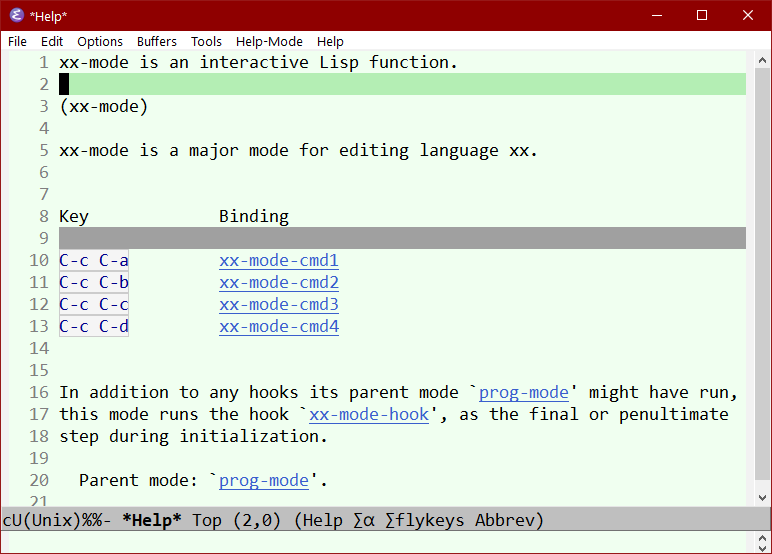Click the %% read-only indicator in mode line
772x554 pixels.
92,520
